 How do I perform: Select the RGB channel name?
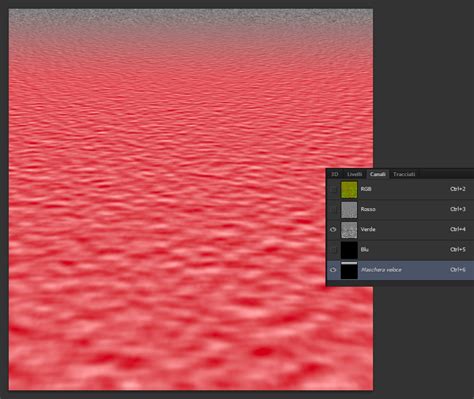point(366,189)
